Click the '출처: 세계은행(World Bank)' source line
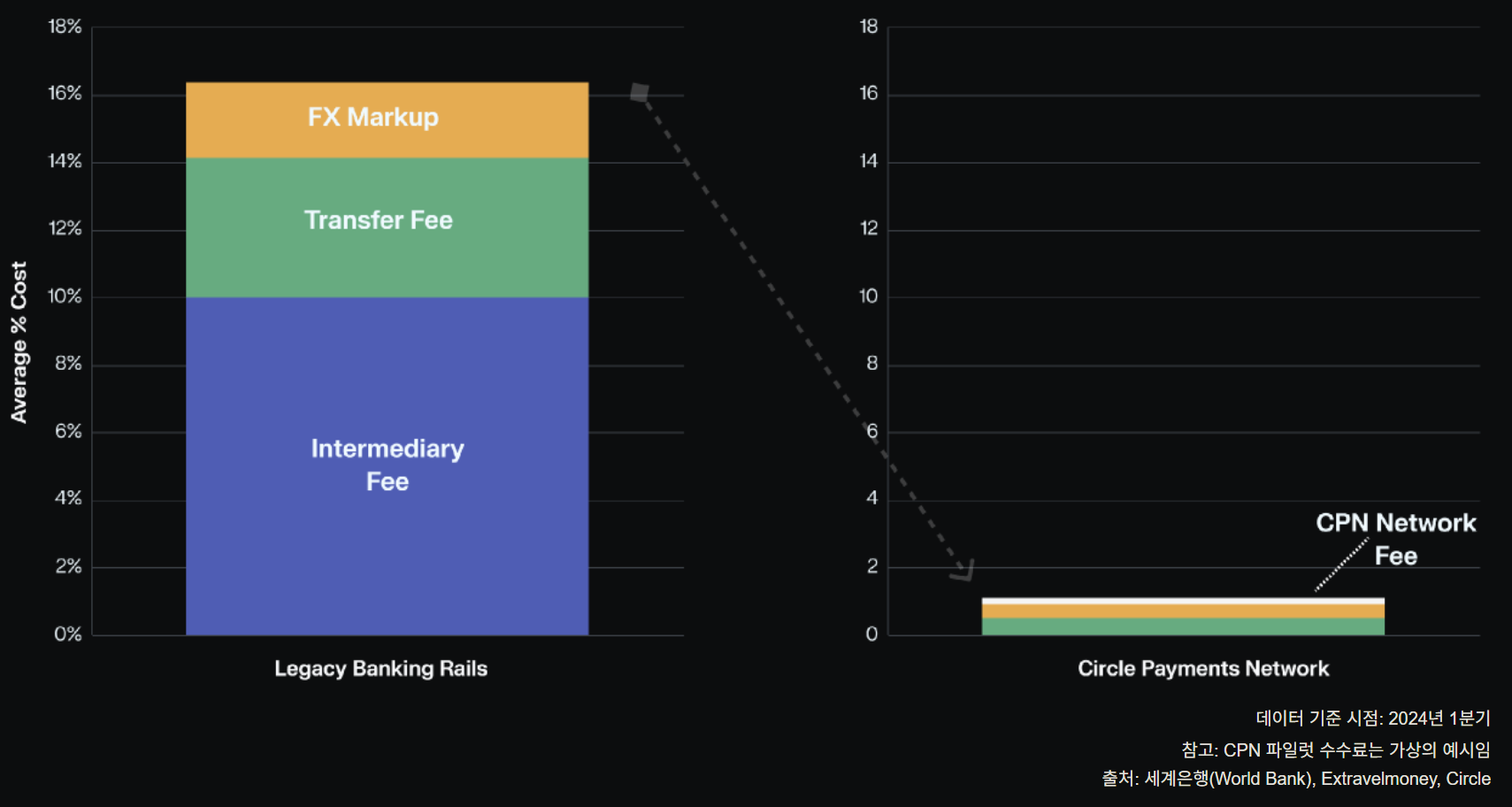The height and width of the screenshot is (807, 1512). tap(1296, 779)
